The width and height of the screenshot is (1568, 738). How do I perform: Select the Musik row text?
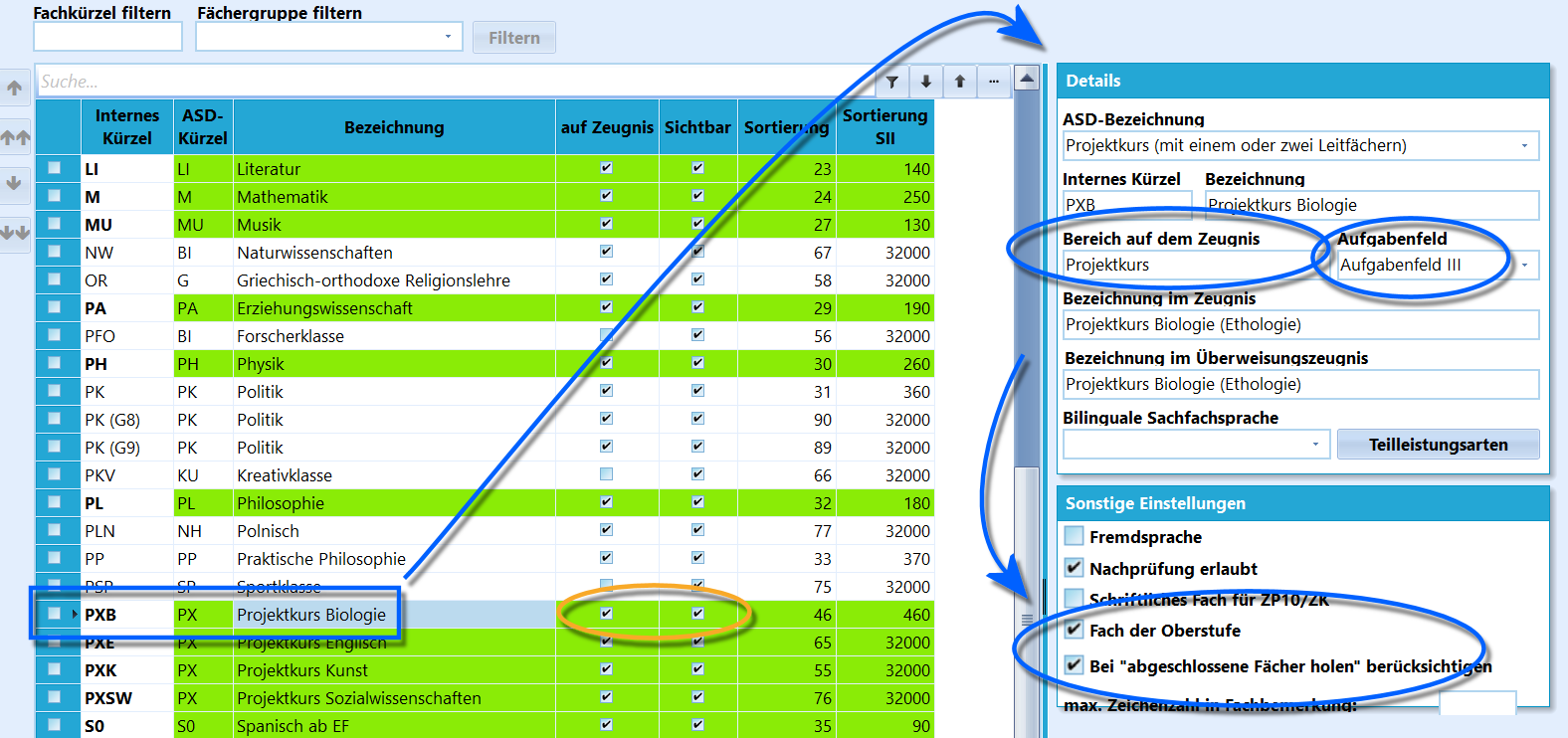[259, 225]
